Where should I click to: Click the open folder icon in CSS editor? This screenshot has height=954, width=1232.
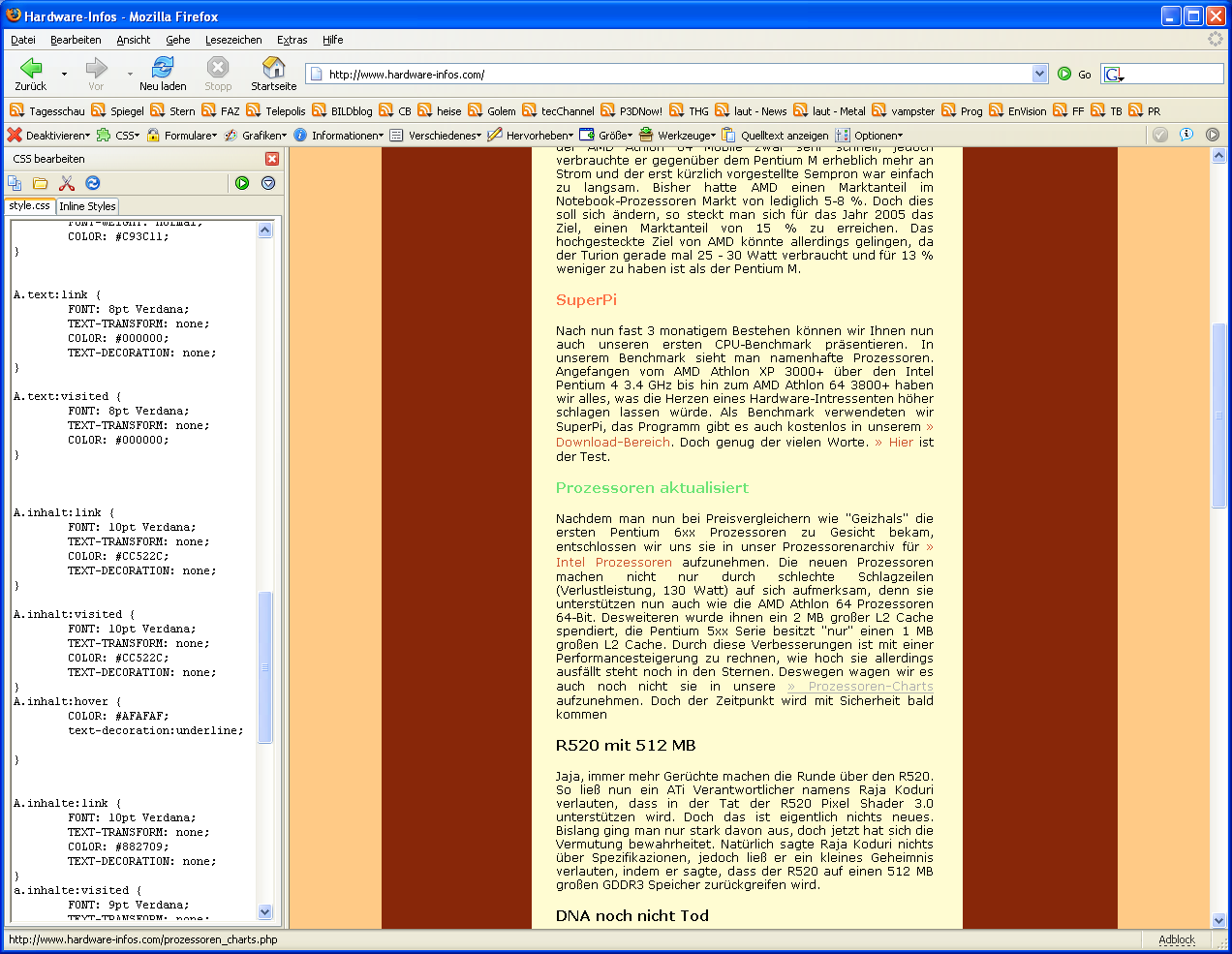coord(41,183)
